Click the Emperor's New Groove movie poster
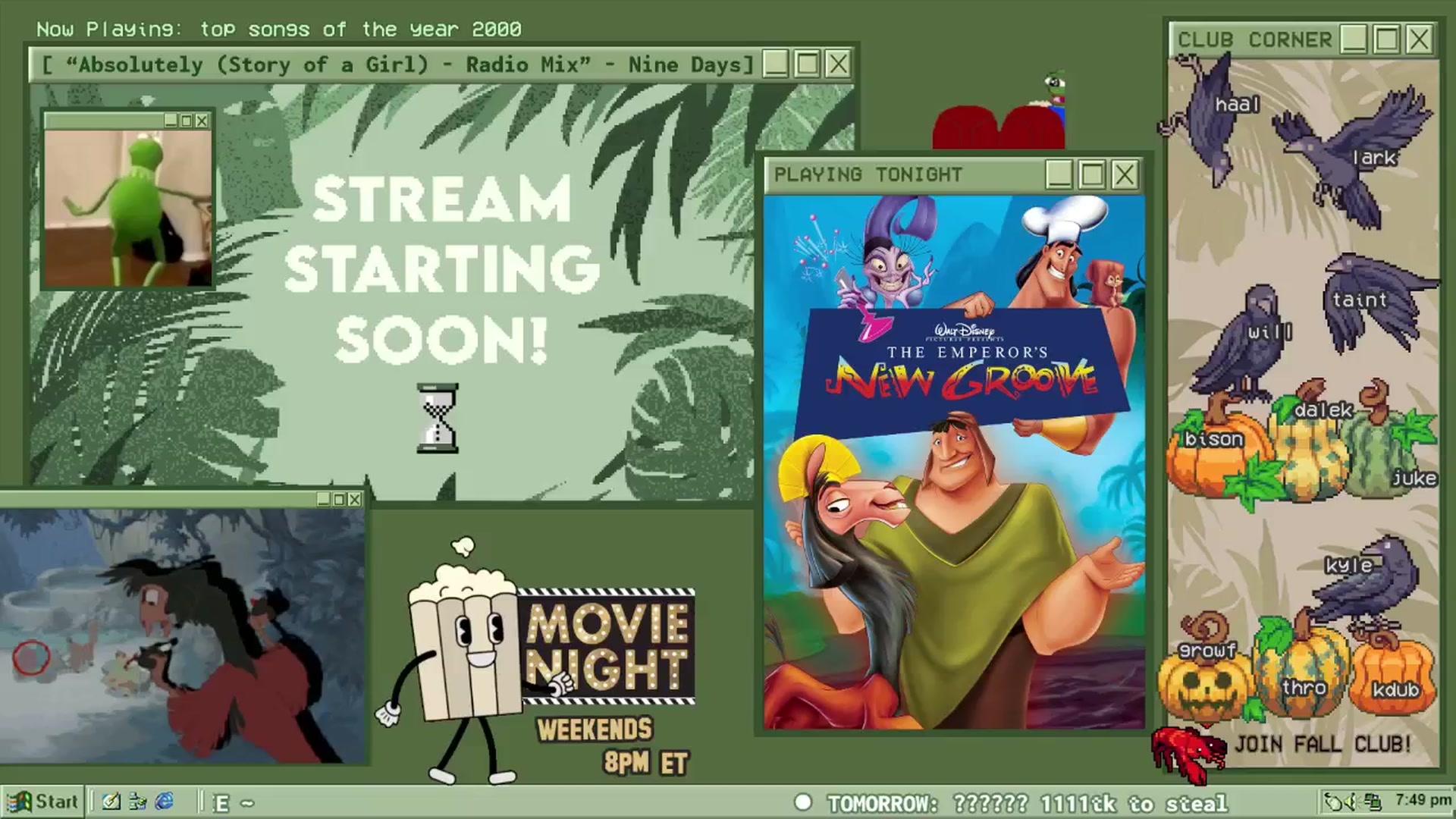The height and width of the screenshot is (819, 1456). (954, 462)
